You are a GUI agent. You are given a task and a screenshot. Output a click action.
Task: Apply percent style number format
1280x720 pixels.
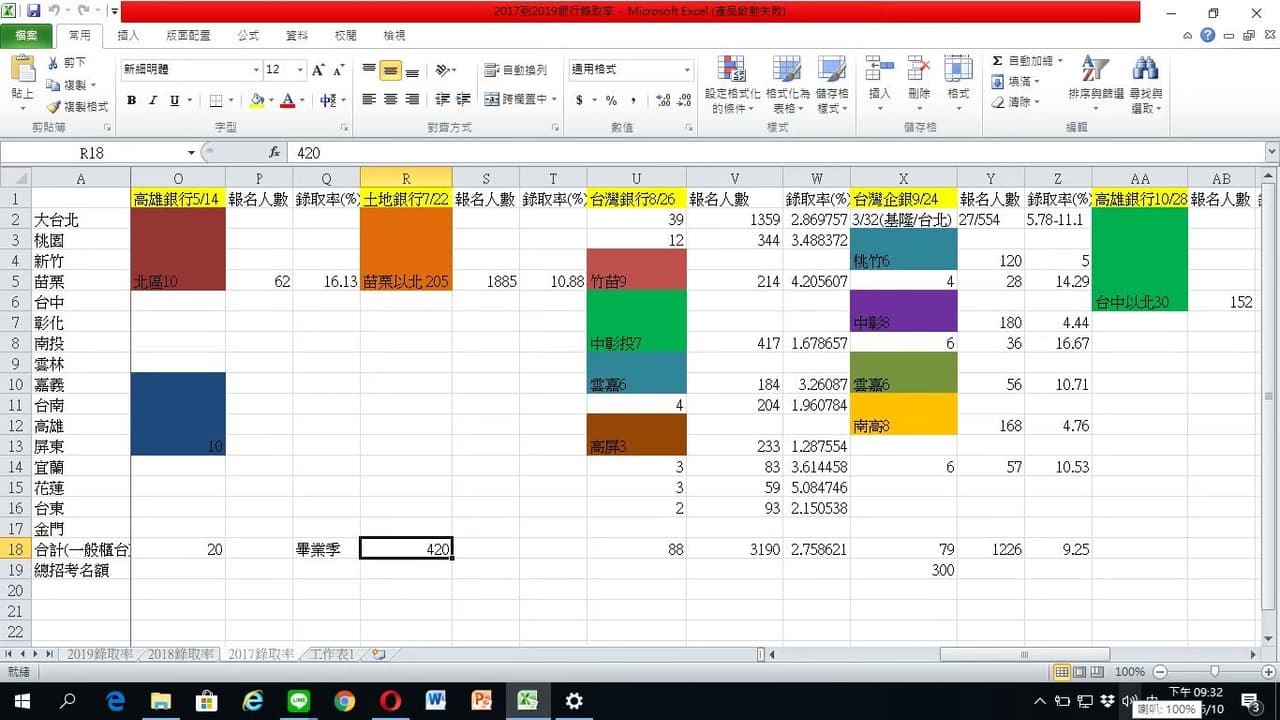pos(610,100)
